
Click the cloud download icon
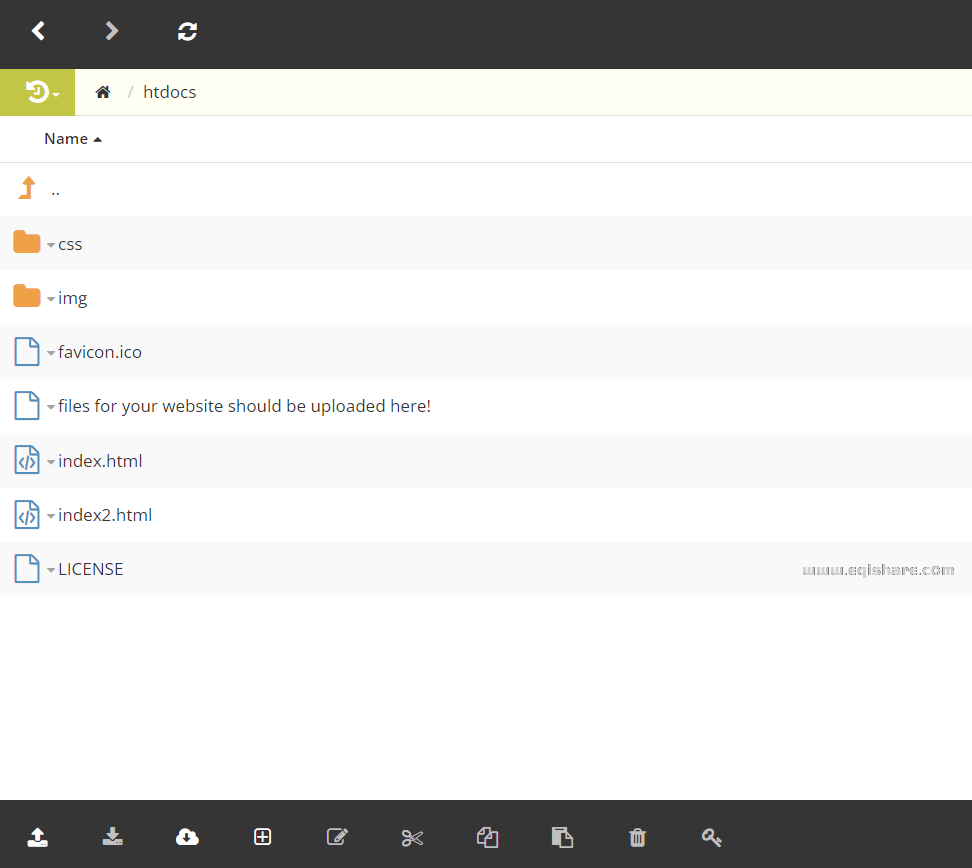pyautogui.click(x=187, y=837)
